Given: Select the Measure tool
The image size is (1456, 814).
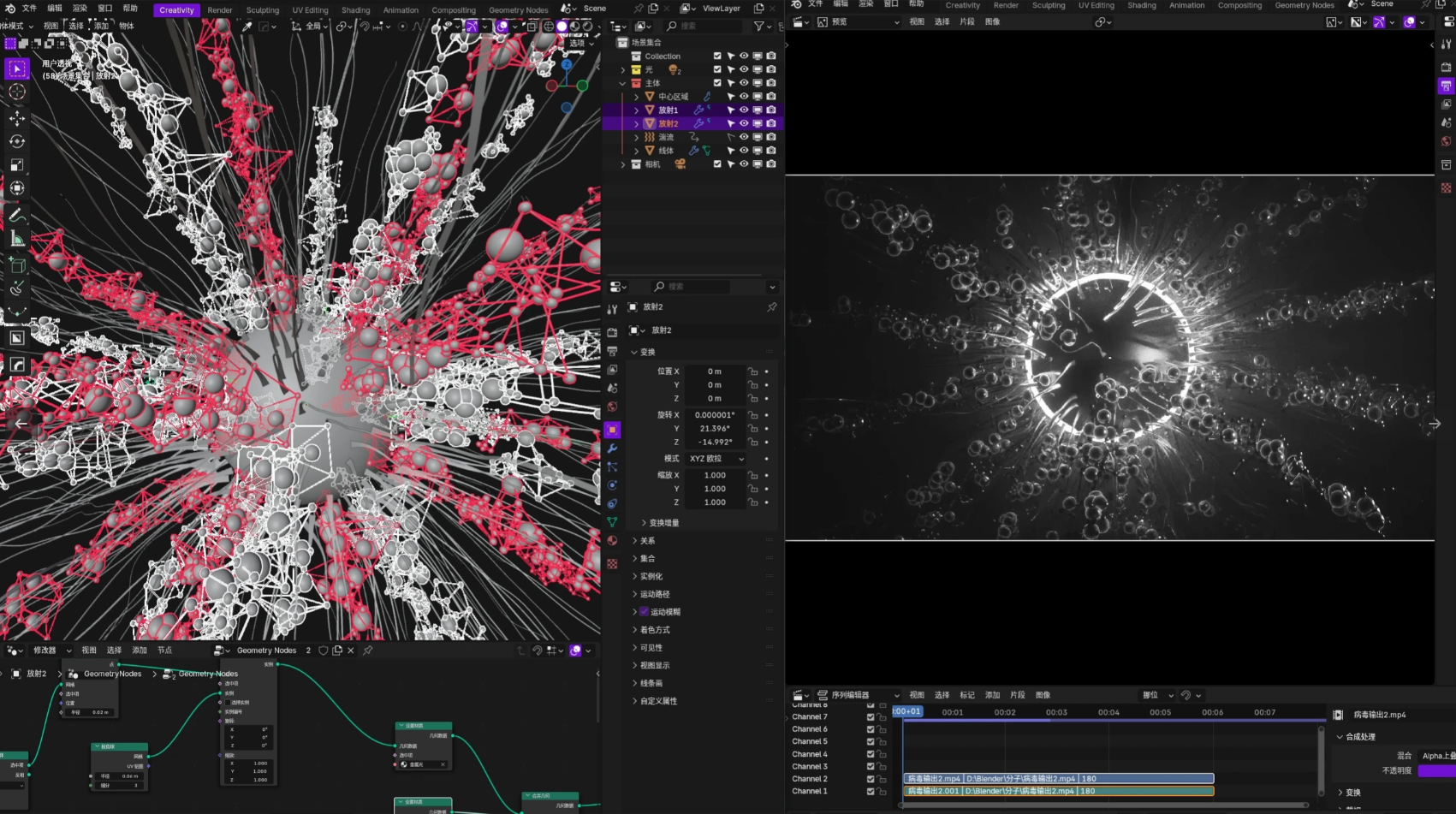Looking at the screenshot, I should pos(17,239).
